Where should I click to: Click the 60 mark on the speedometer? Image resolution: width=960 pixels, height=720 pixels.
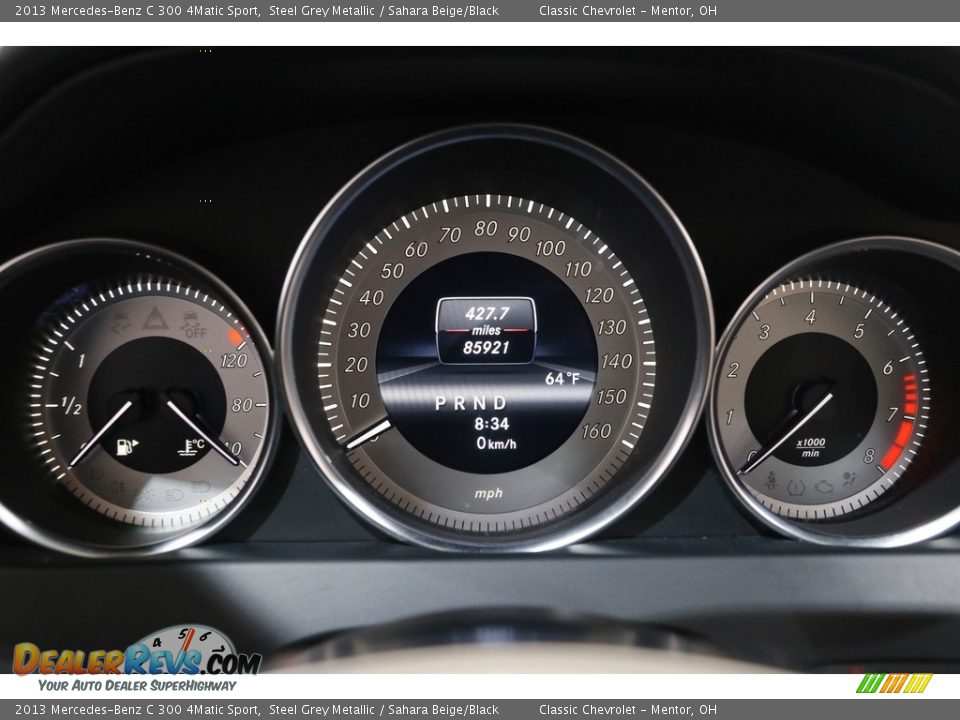[x=416, y=249]
